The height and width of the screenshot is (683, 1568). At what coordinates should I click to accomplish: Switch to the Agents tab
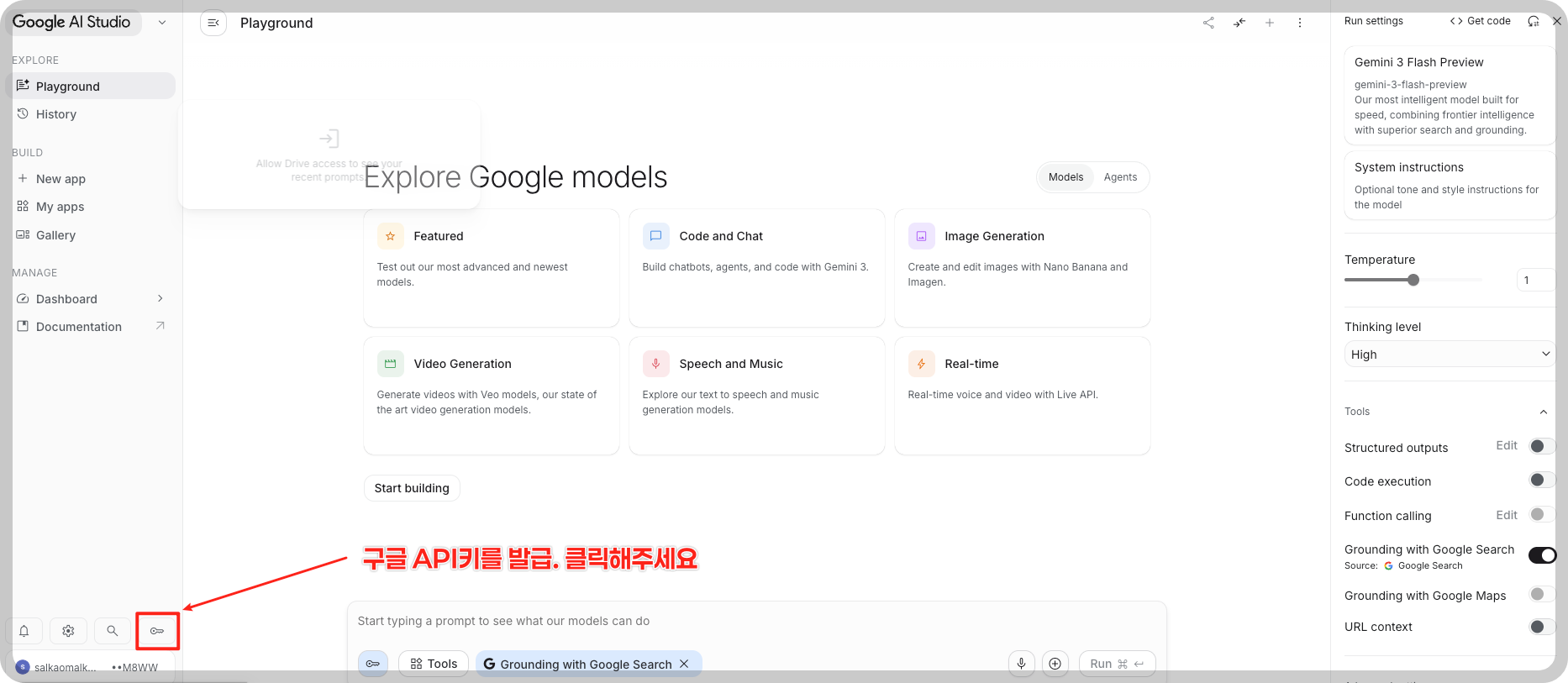pos(1120,177)
